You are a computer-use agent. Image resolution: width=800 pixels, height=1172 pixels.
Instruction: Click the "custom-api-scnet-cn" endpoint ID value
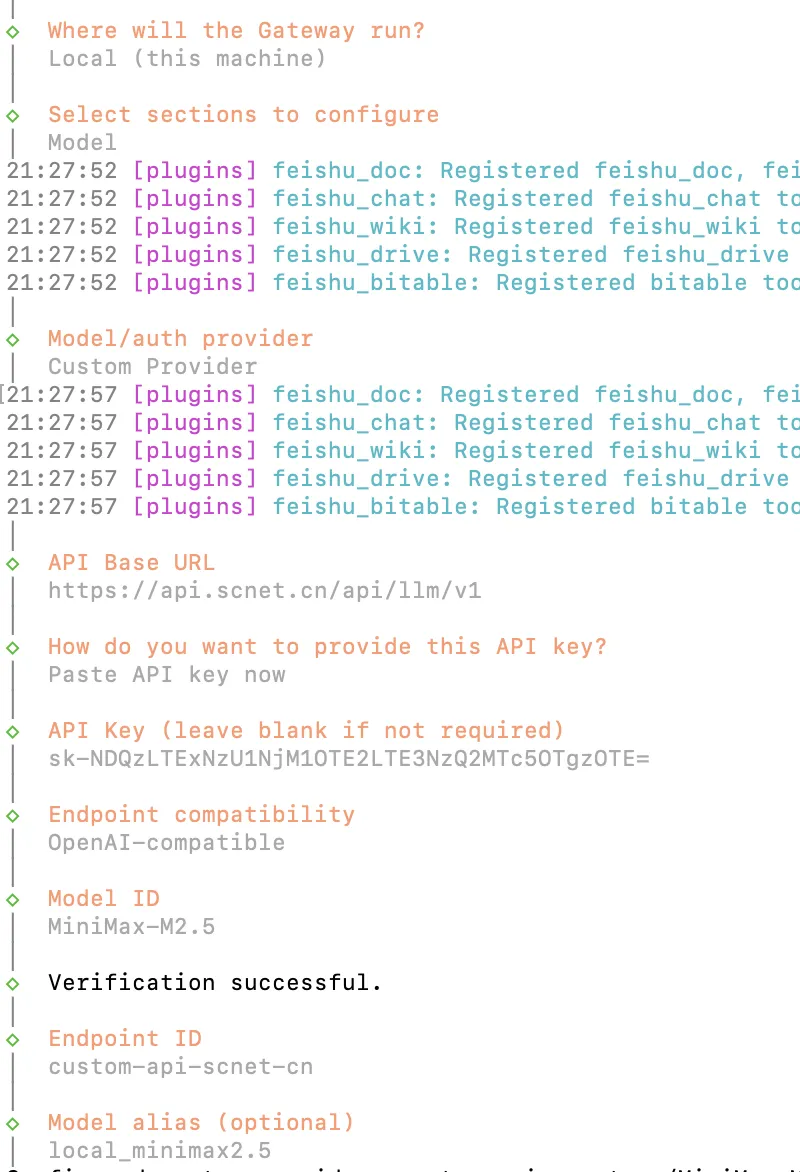tap(181, 1067)
